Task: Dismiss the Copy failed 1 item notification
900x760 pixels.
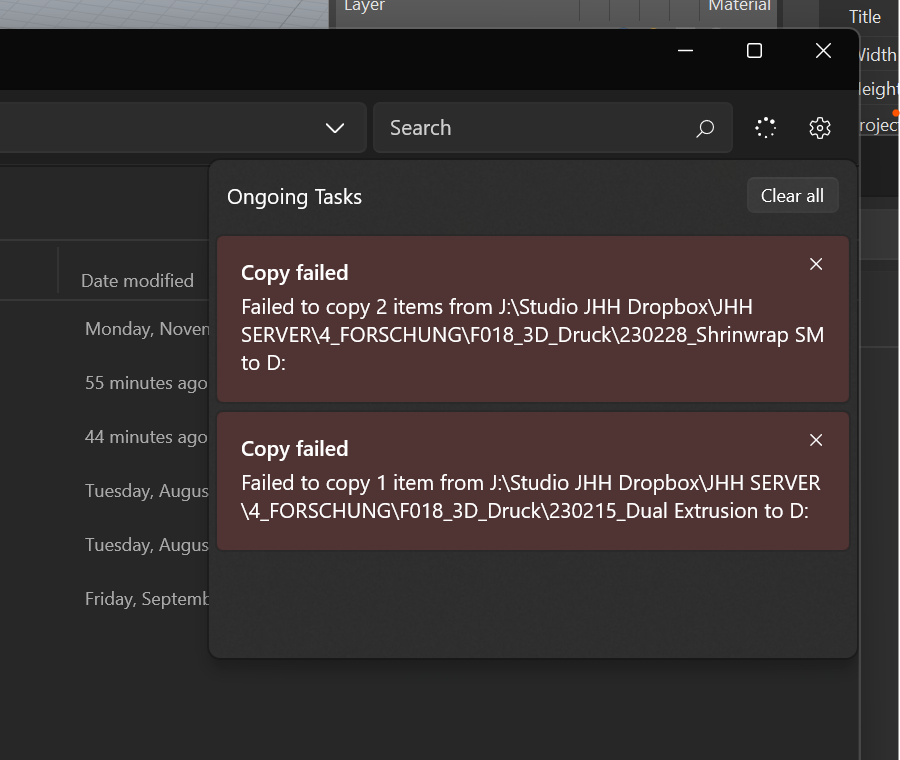Action: pyautogui.click(x=816, y=440)
